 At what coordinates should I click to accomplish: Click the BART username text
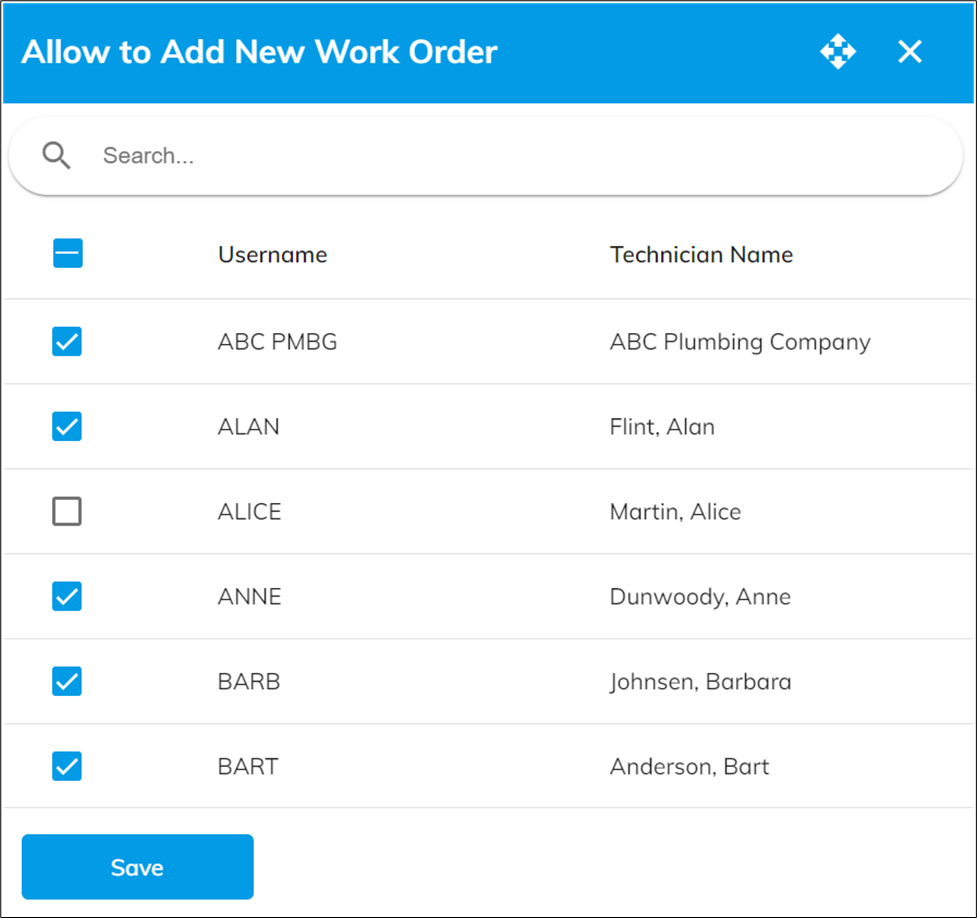click(248, 767)
